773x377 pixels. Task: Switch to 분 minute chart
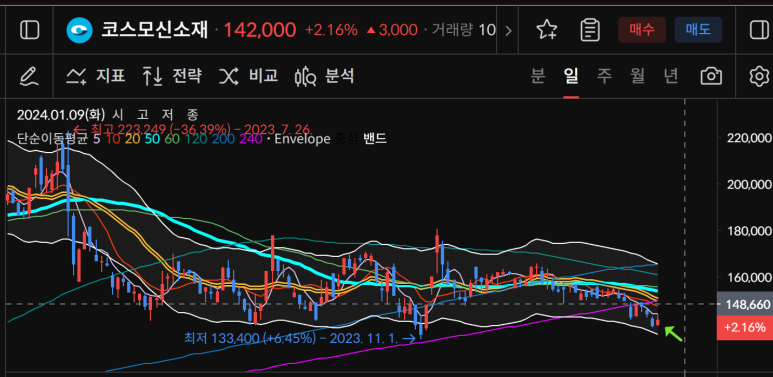(538, 76)
